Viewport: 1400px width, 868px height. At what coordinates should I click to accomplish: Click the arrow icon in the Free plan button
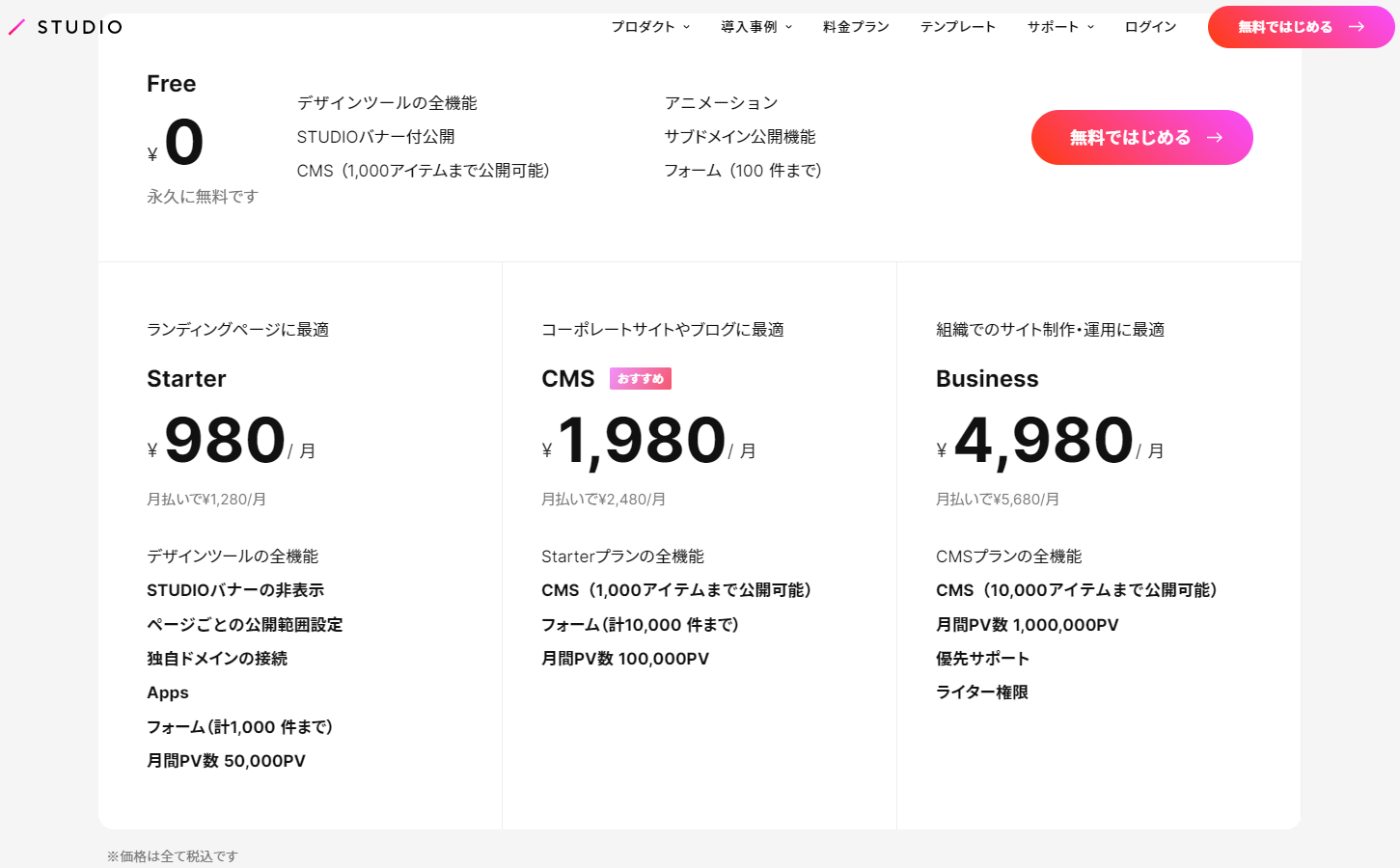[x=1215, y=138]
